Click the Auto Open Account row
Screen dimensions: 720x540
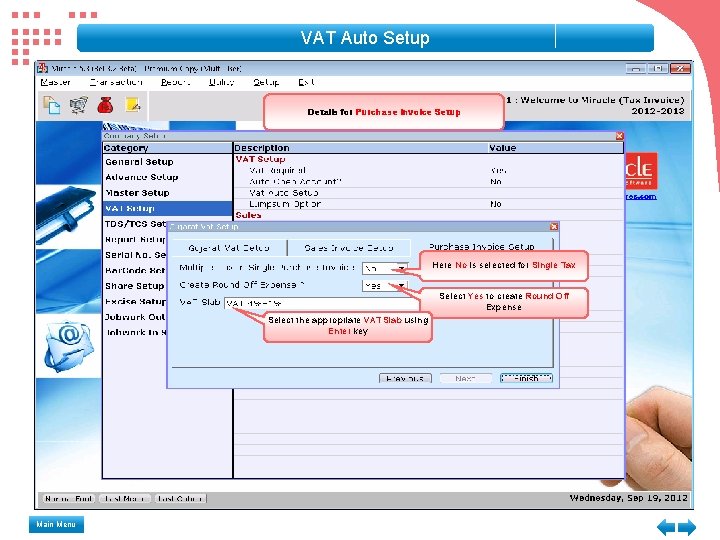(428, 182)
